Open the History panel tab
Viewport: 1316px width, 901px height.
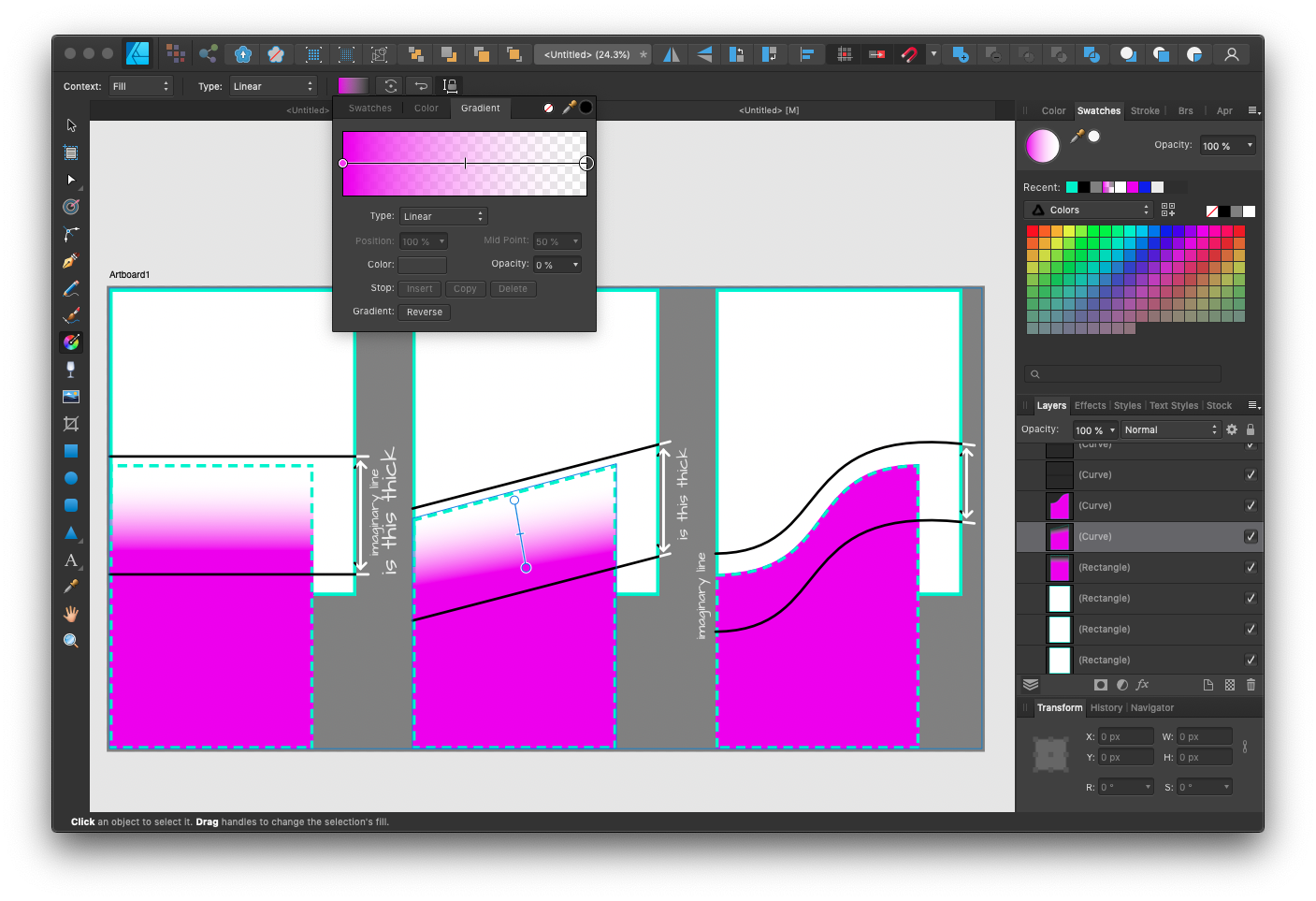coord(1106,707)
